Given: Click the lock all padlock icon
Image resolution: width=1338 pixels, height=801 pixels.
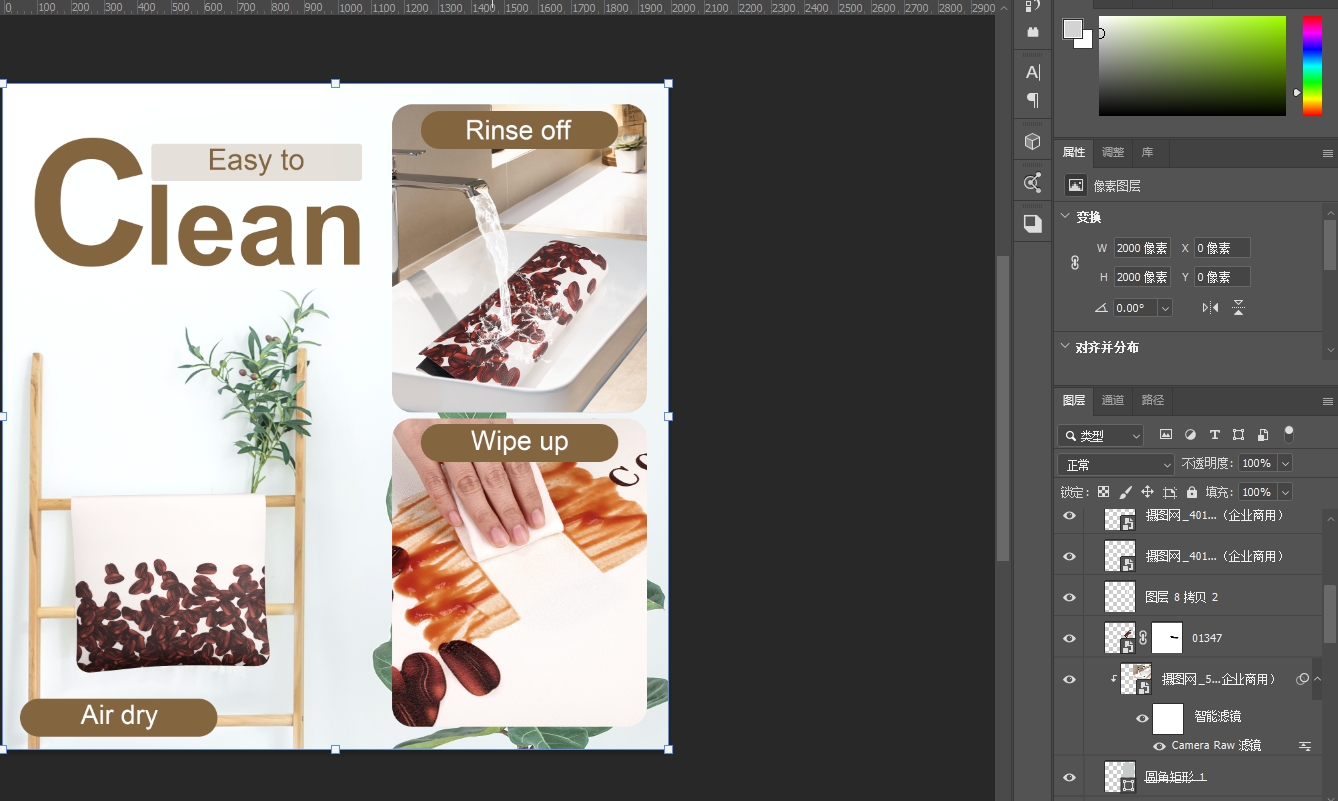Looking at the screenshot, I should tap(1191, 492).
